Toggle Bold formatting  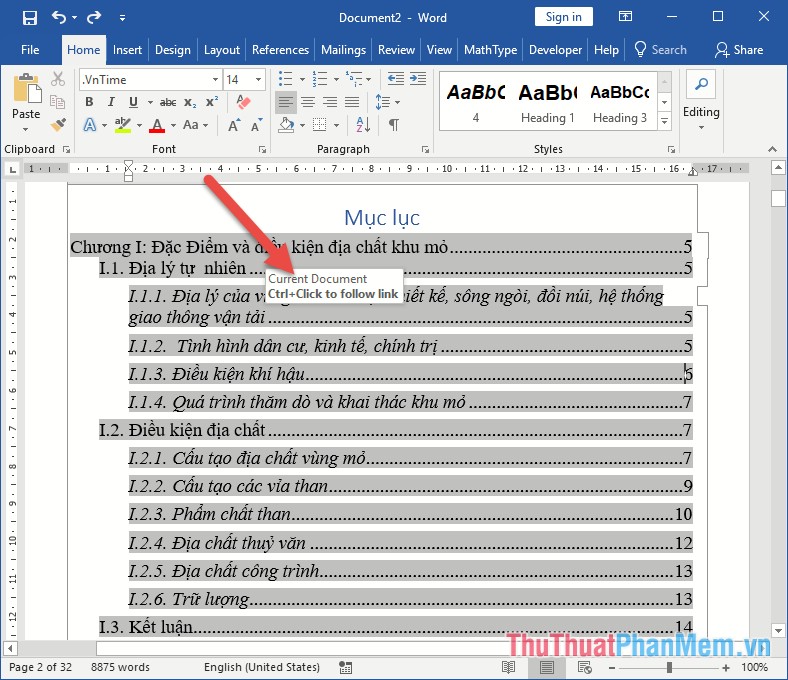(89, 102)
